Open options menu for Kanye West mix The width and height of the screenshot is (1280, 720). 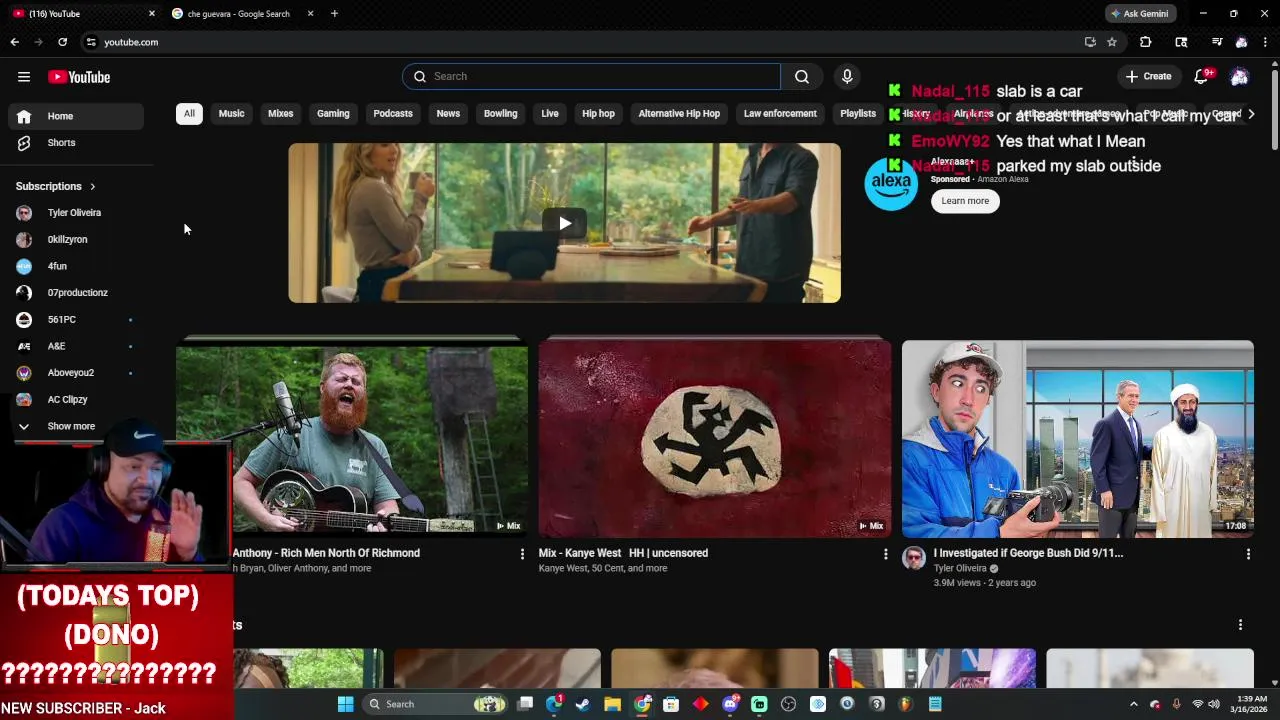tap(885, 554)
